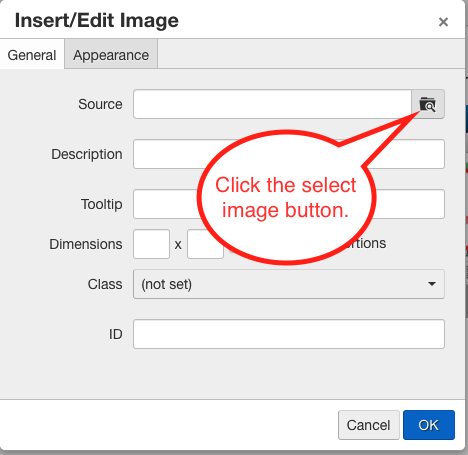
Task: Select the General tab
Action: click(x=32, y=55)
